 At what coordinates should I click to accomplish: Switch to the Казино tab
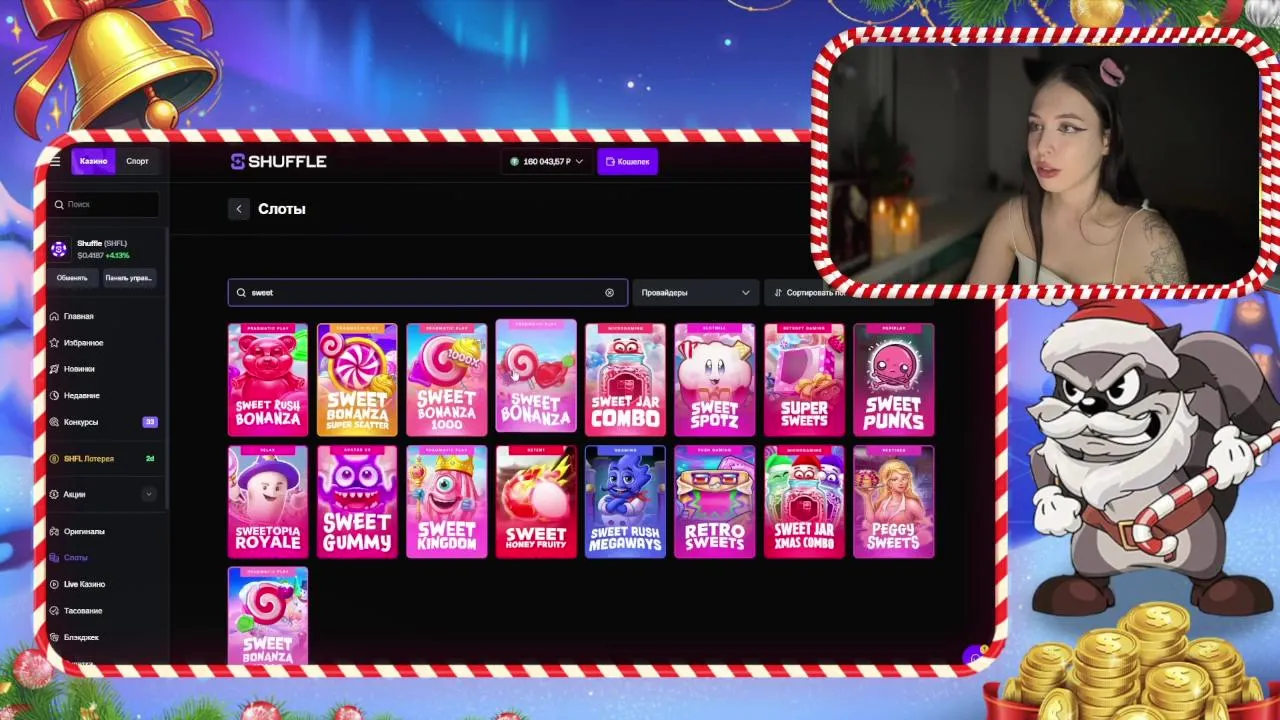click(x=93, y=161)
